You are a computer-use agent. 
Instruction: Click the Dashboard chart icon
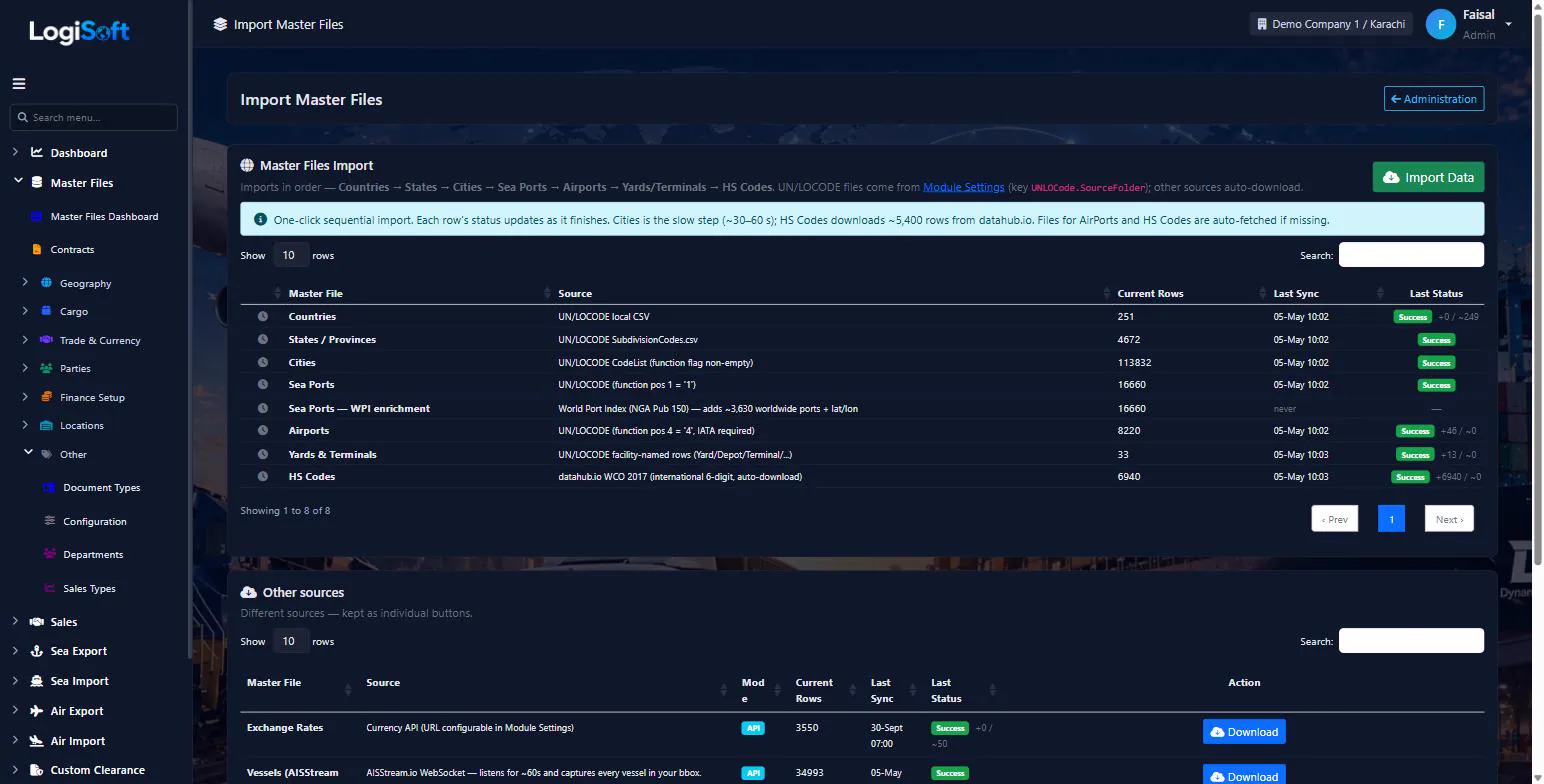pos(37,153)
